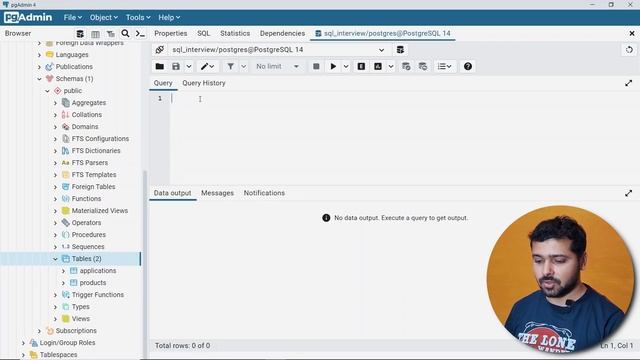Select Login/Group Roles in tree

(x=67, y=343)
